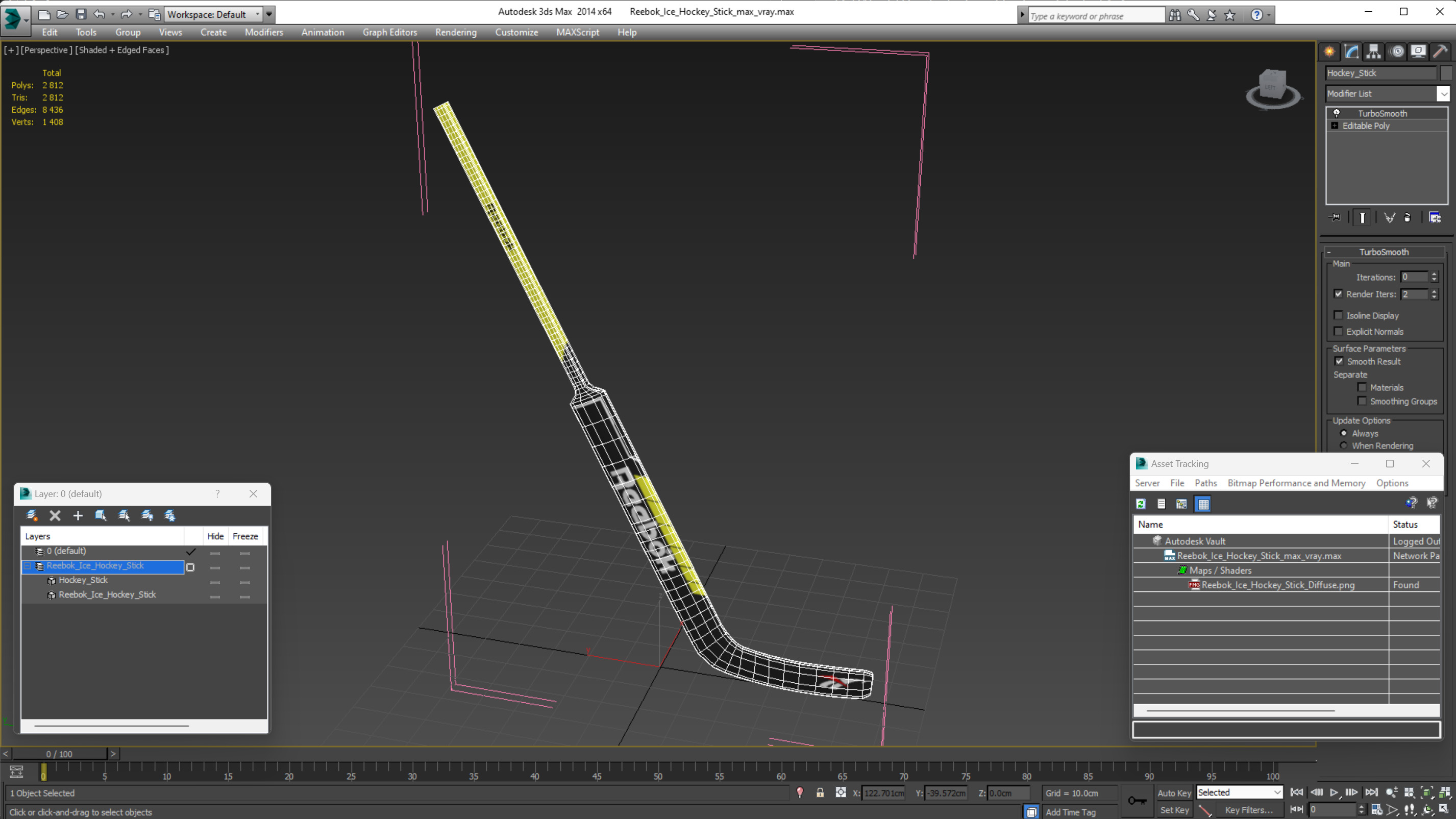This screenshot has width=1456, height=819.
Task: Open the Edit menu
Action: pos(49,32)
